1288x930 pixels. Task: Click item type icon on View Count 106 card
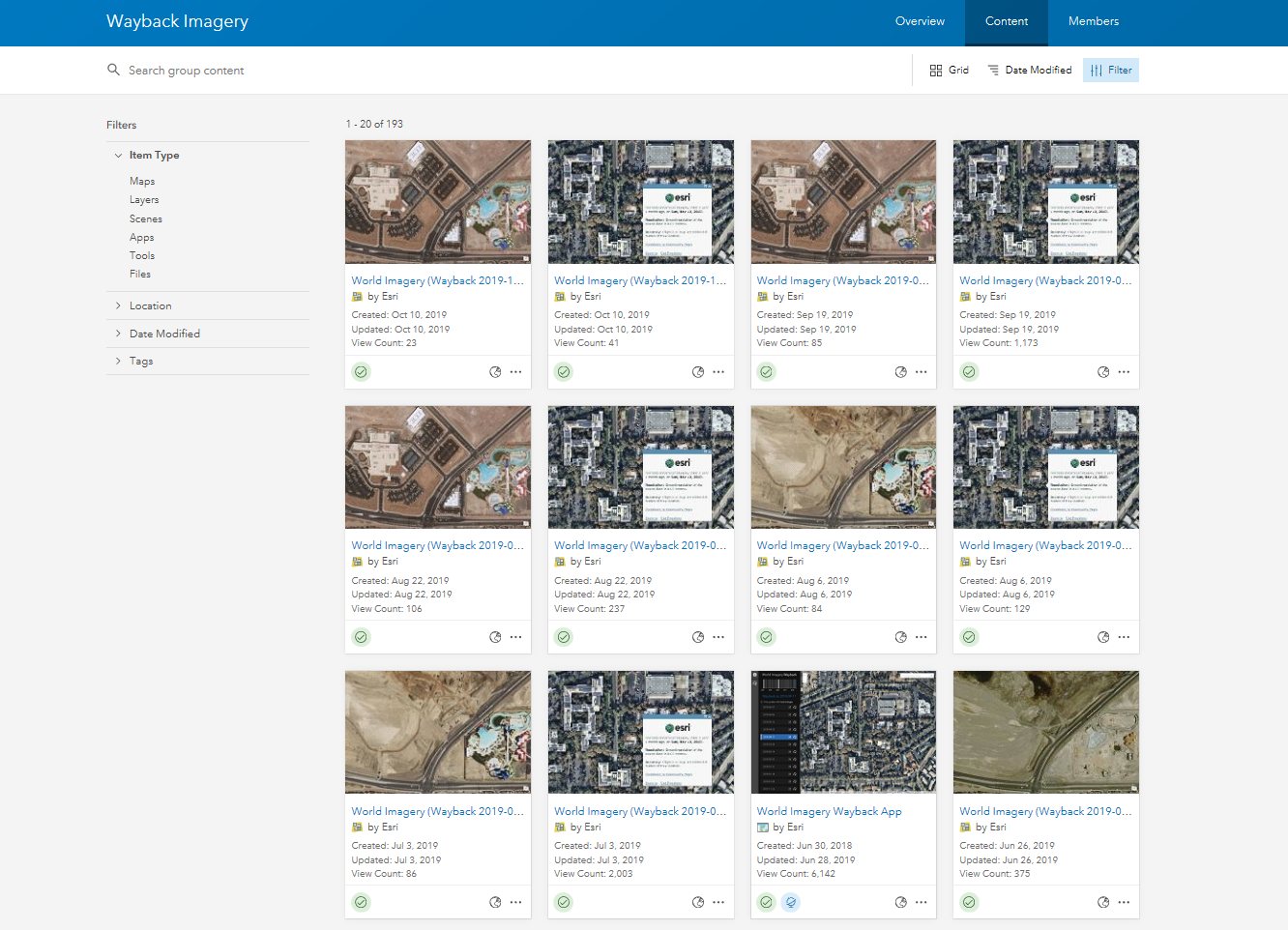(x=357, y=562)
